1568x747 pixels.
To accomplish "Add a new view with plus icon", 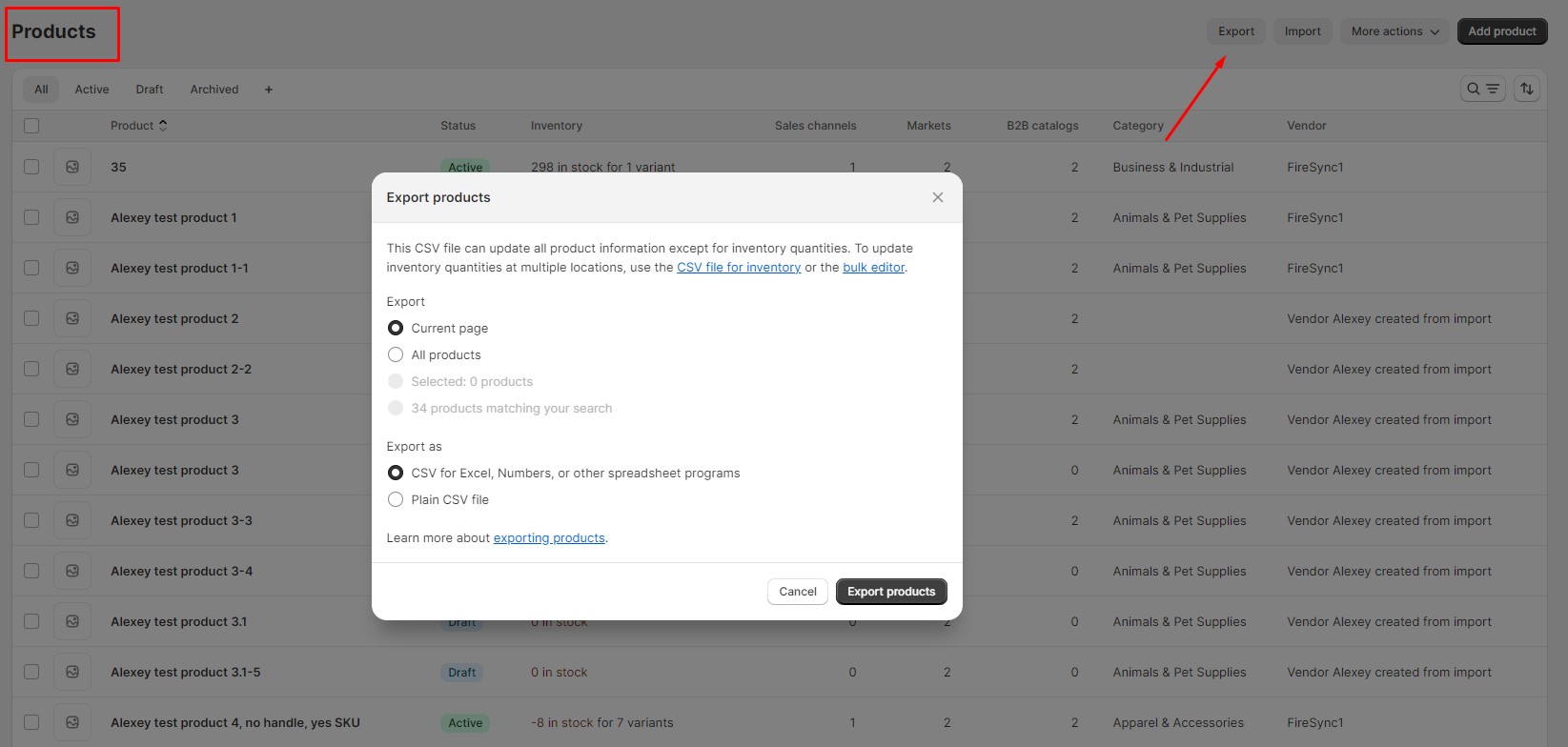I will 269,90.
